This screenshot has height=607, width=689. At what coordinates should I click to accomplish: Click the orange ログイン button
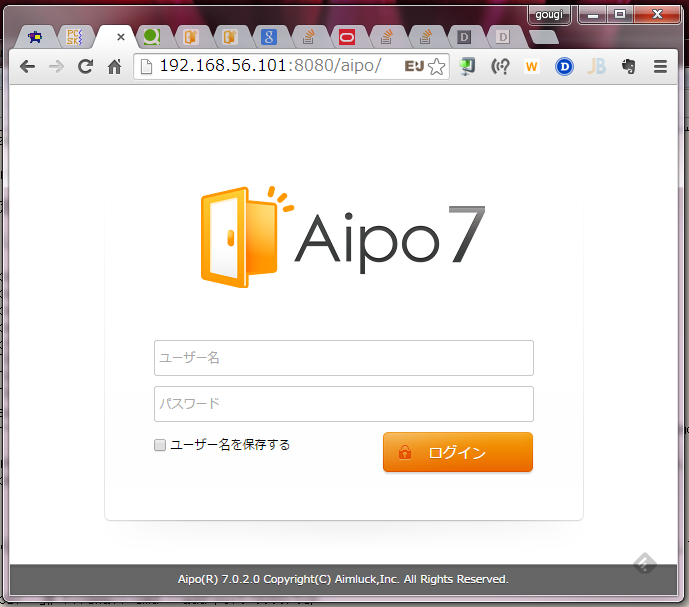tap(457, 452)
